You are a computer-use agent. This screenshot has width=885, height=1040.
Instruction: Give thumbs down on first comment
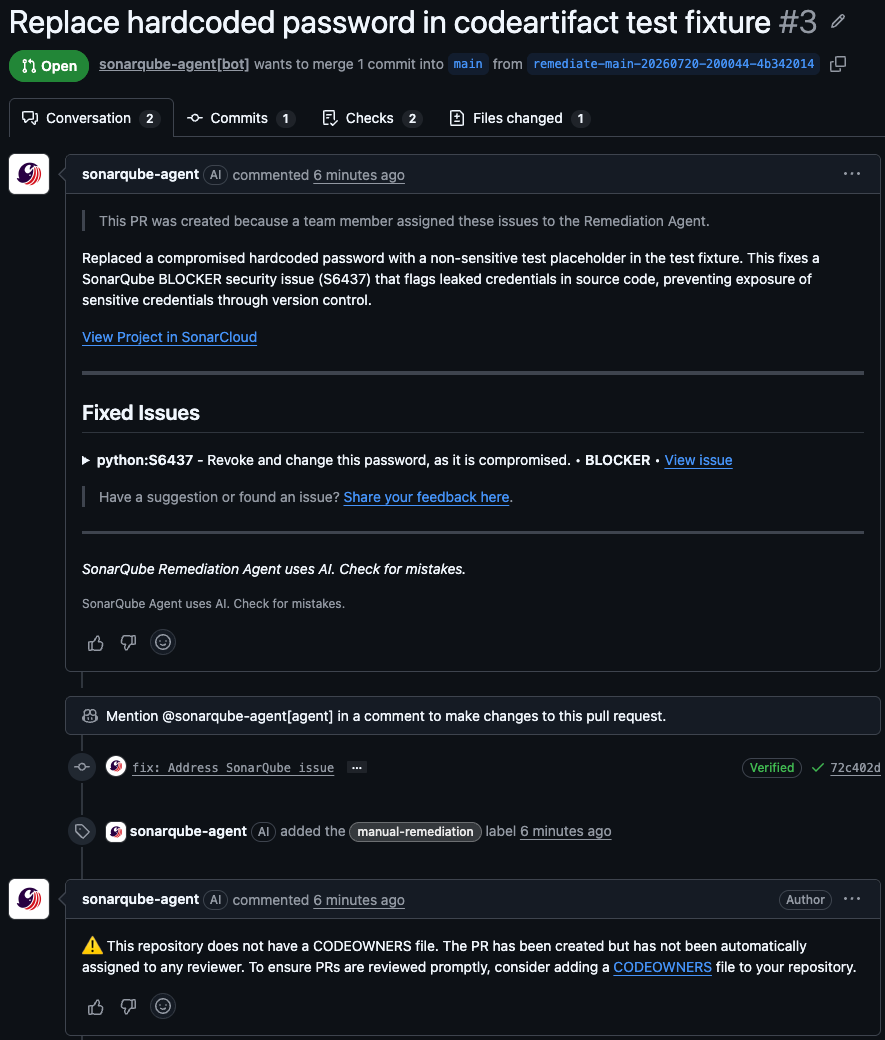tap(128, 642)
